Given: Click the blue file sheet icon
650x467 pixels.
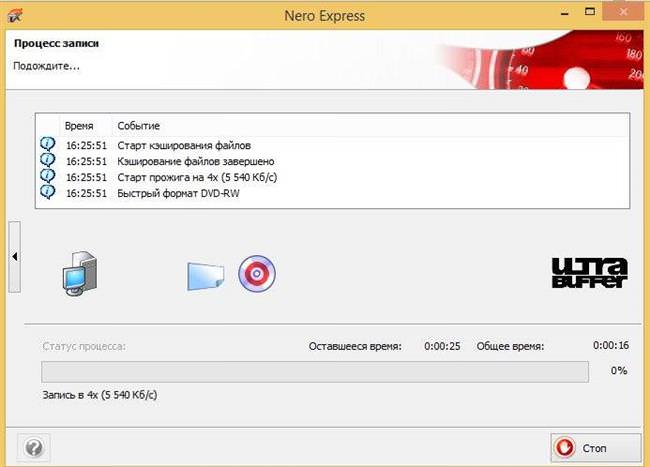Looking at the screenshot, I should pyautogui.click(x=206, y=276).
